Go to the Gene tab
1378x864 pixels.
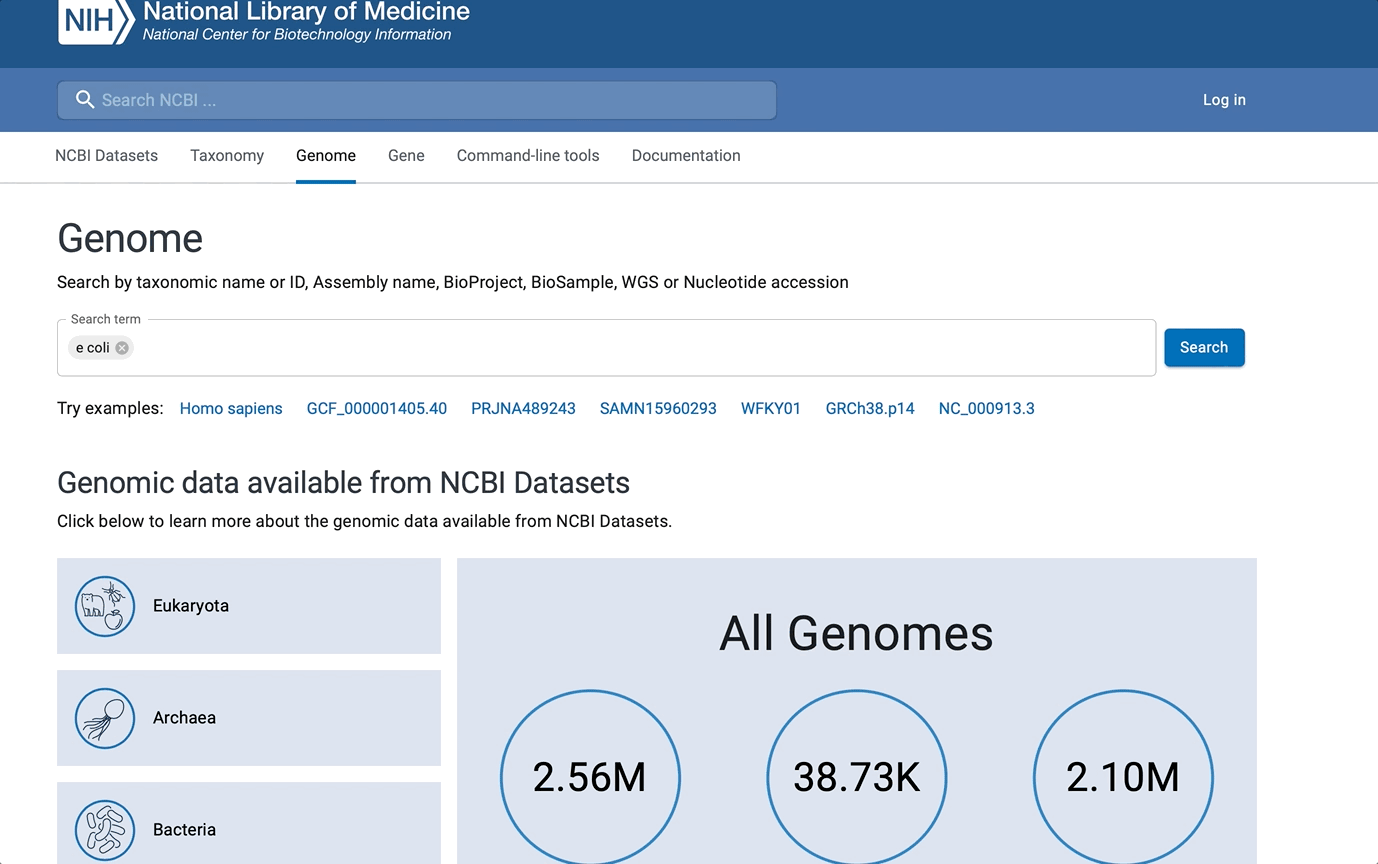tap(406, 156)
